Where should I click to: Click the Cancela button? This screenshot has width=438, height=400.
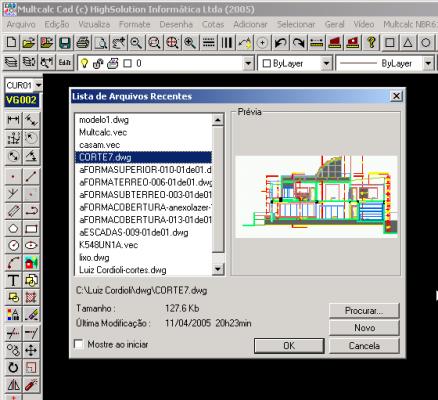[x=364, y=346]
